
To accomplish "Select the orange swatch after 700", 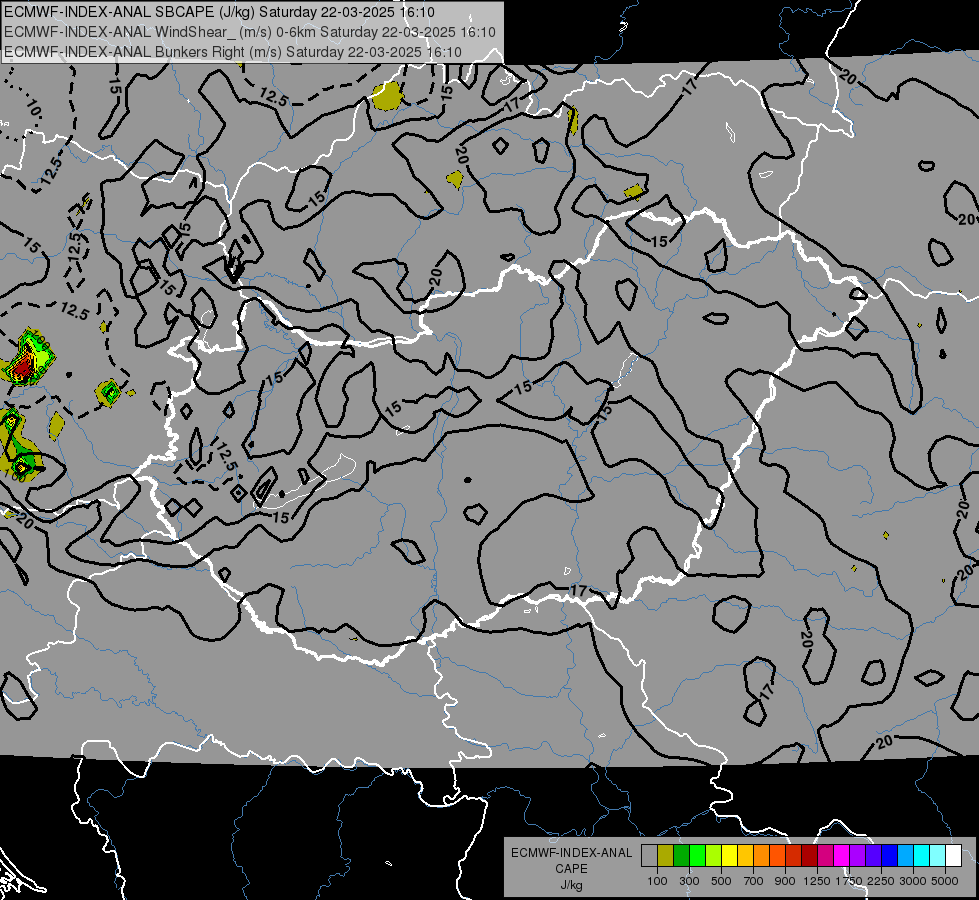I will 762,855.
